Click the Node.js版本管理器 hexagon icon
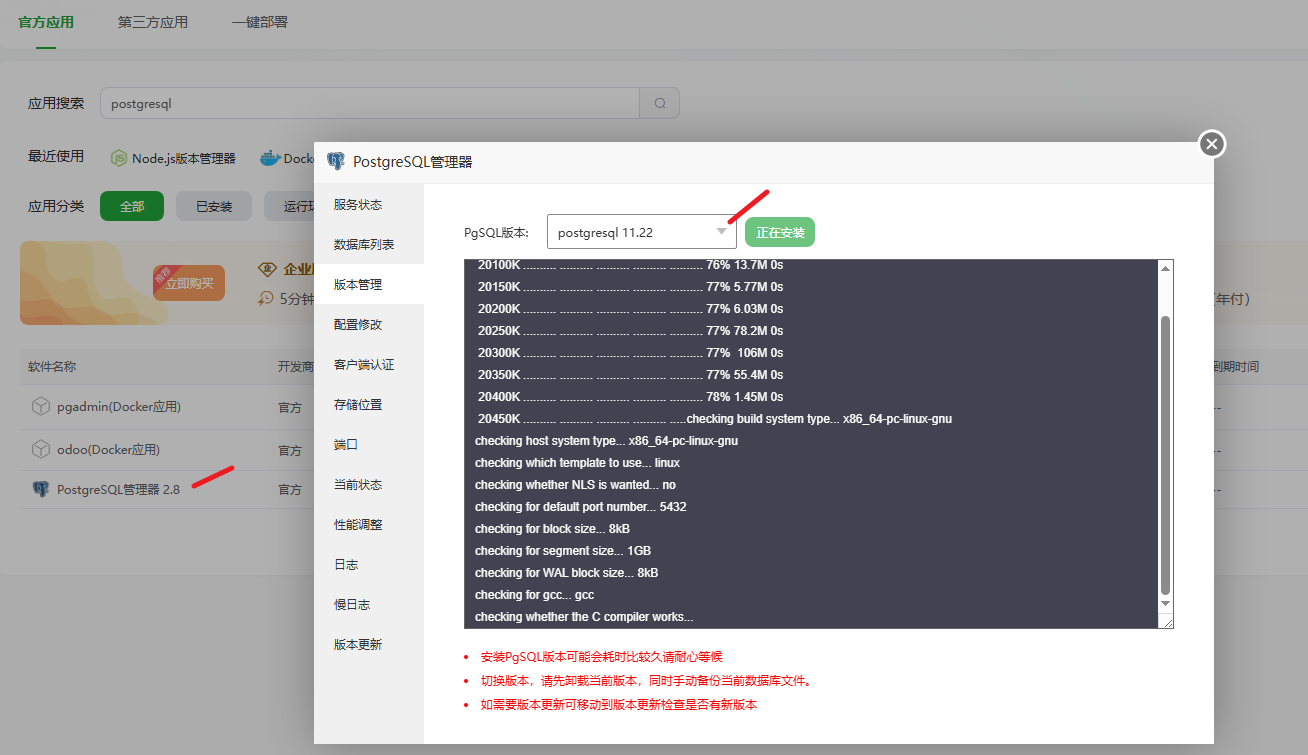The width and height of the screenshot is (1308, 755). [x=117, y=158]
